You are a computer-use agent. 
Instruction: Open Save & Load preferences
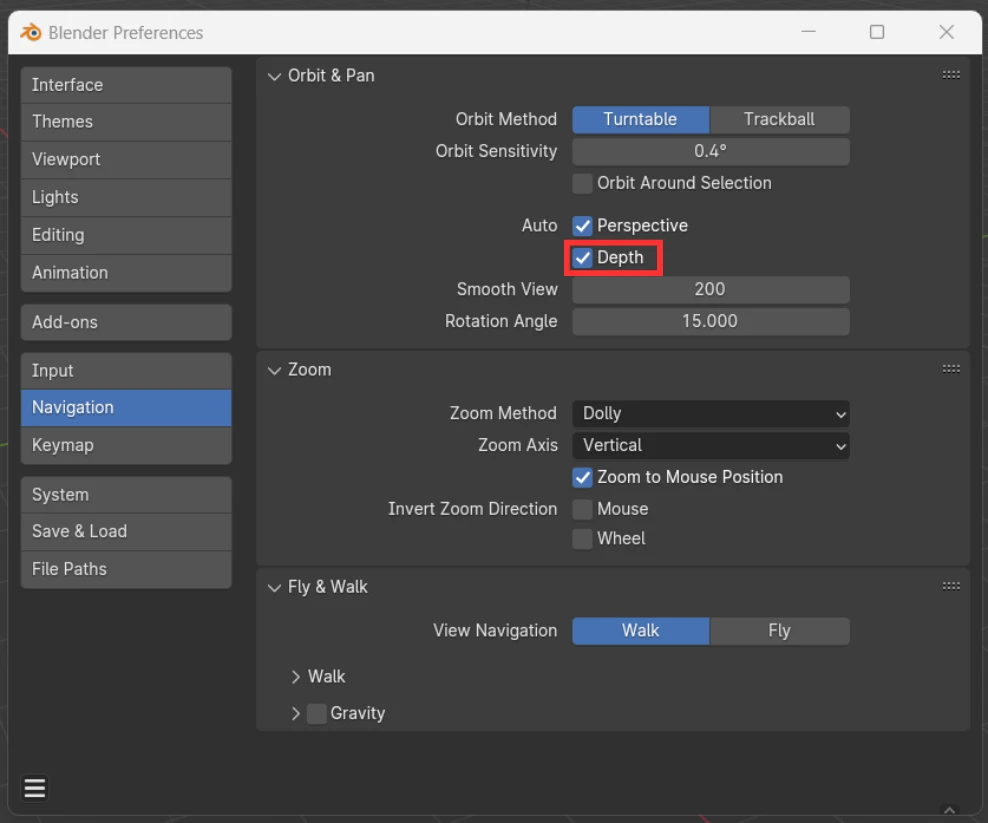[126, 532]
